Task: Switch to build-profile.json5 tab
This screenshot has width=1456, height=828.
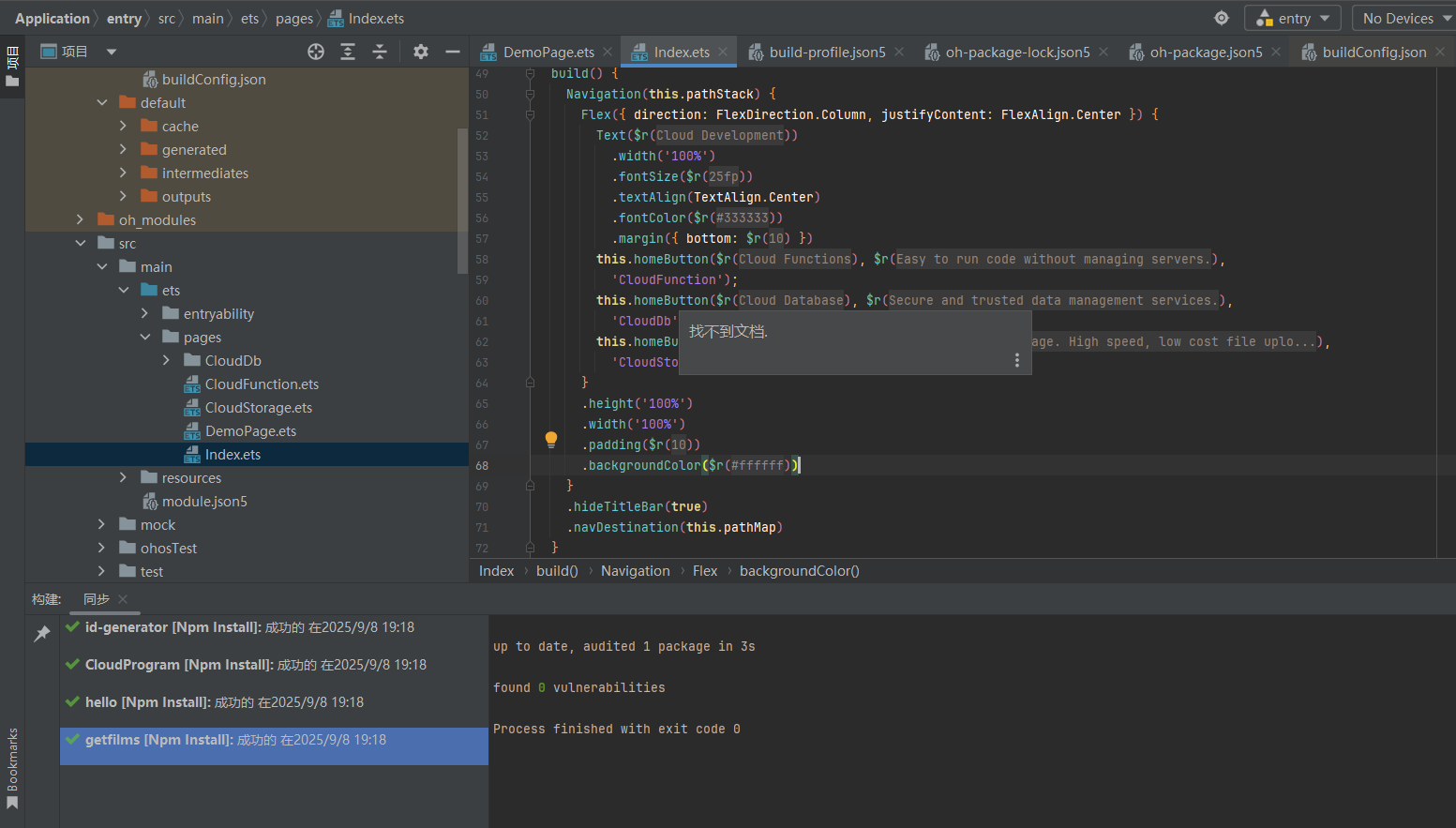Action: (x=826, y=53)
